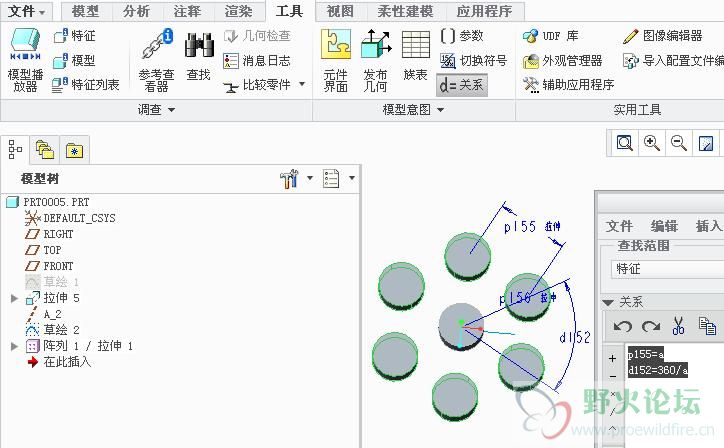
Task: Open model tree show list menu
Action: tap(332, 178)
